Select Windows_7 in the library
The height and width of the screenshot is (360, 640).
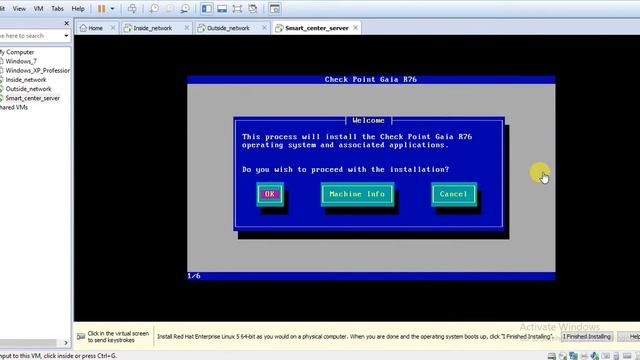20,61
